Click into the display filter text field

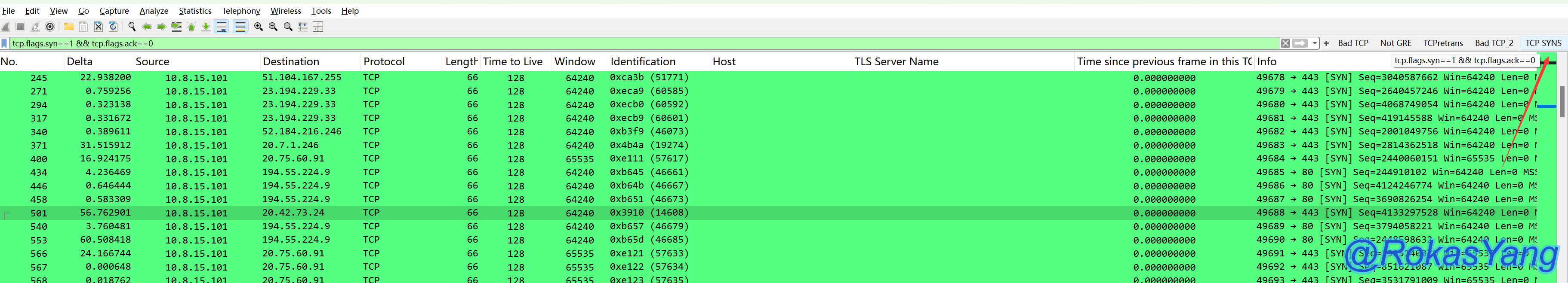[609, 43]
